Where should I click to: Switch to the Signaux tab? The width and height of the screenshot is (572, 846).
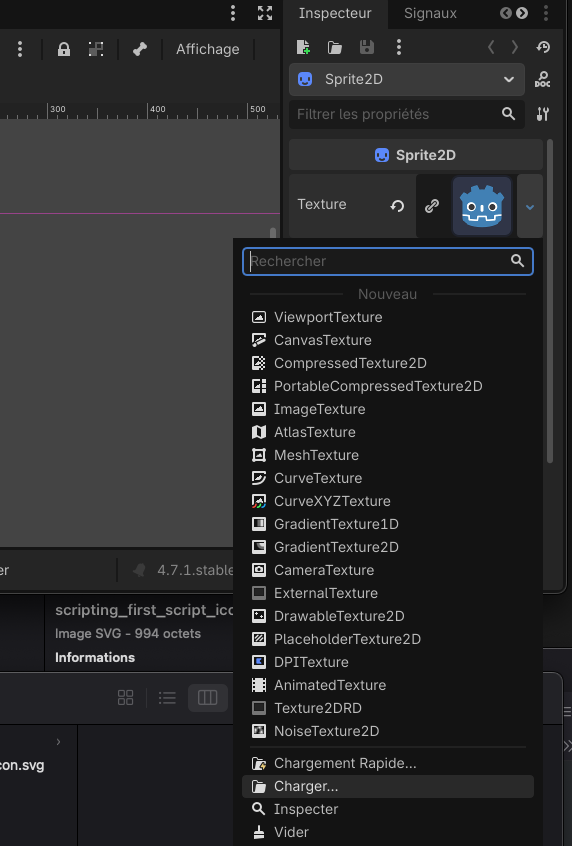430,13
